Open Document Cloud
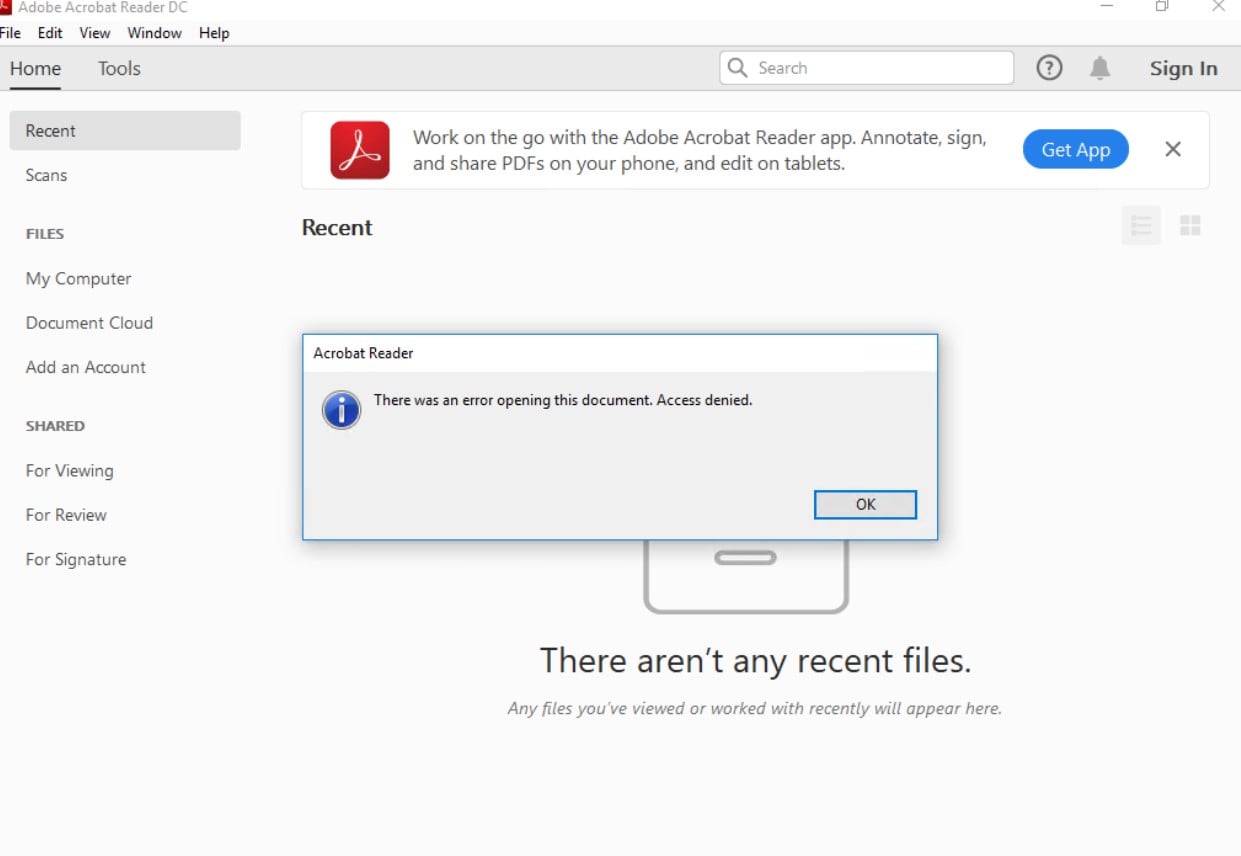The width and height of the screenshot is (1241, 856). [89, 323]
